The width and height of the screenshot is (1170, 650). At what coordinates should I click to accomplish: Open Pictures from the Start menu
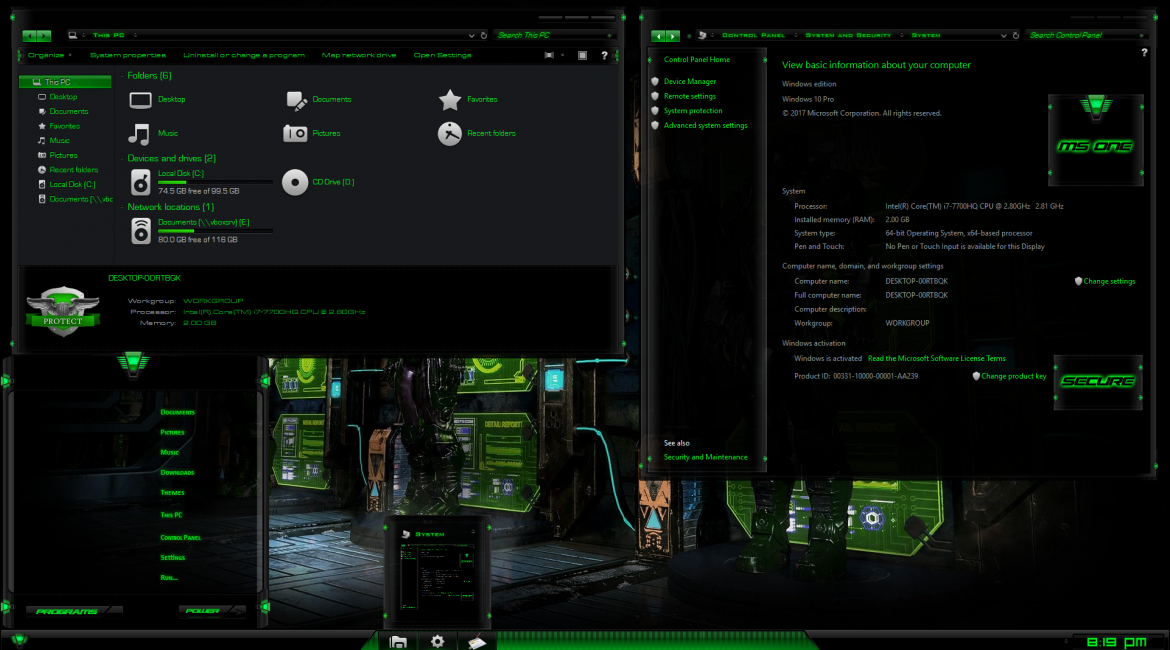tap(172, 432)
